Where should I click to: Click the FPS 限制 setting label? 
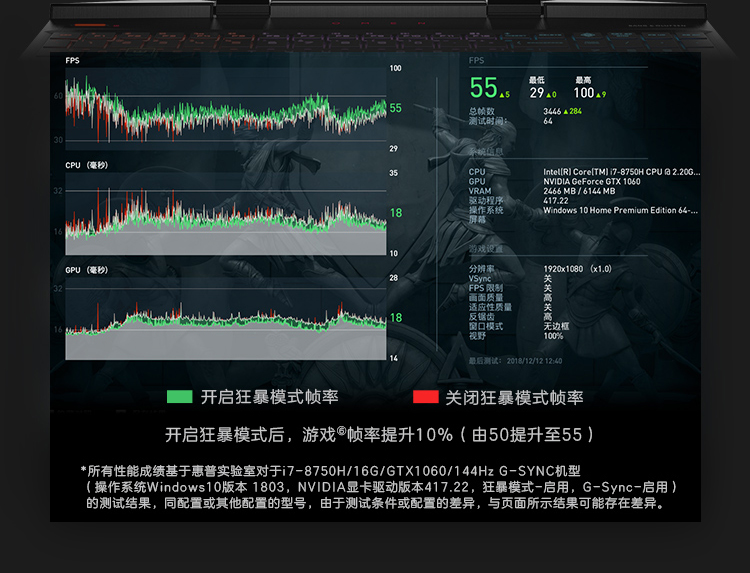[486, 288]
